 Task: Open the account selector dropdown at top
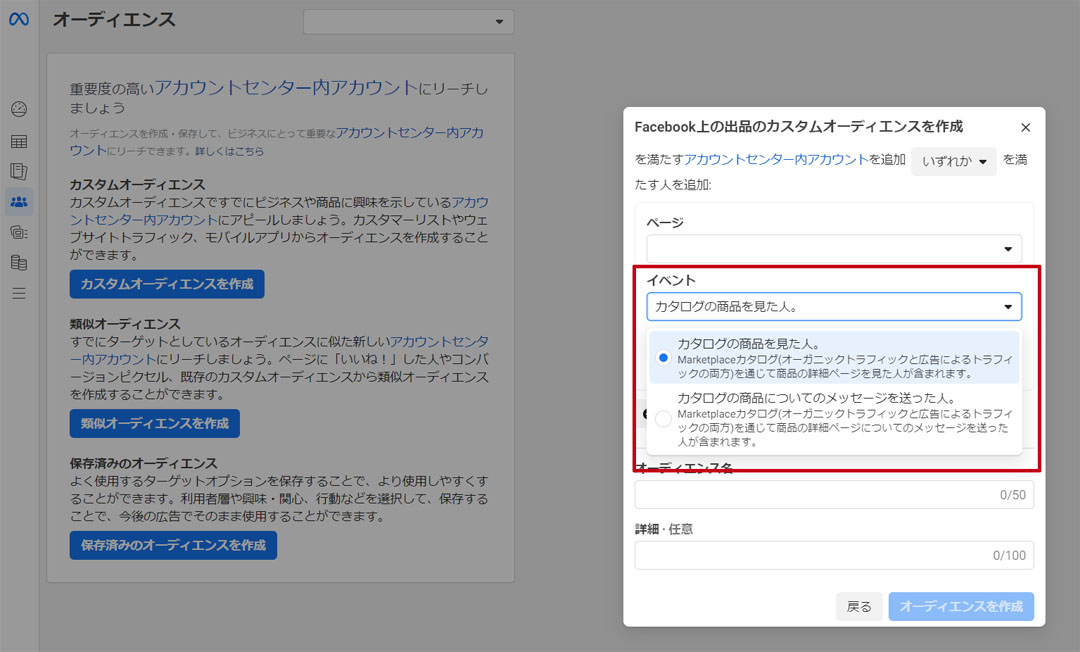click(x=408, y=22)
